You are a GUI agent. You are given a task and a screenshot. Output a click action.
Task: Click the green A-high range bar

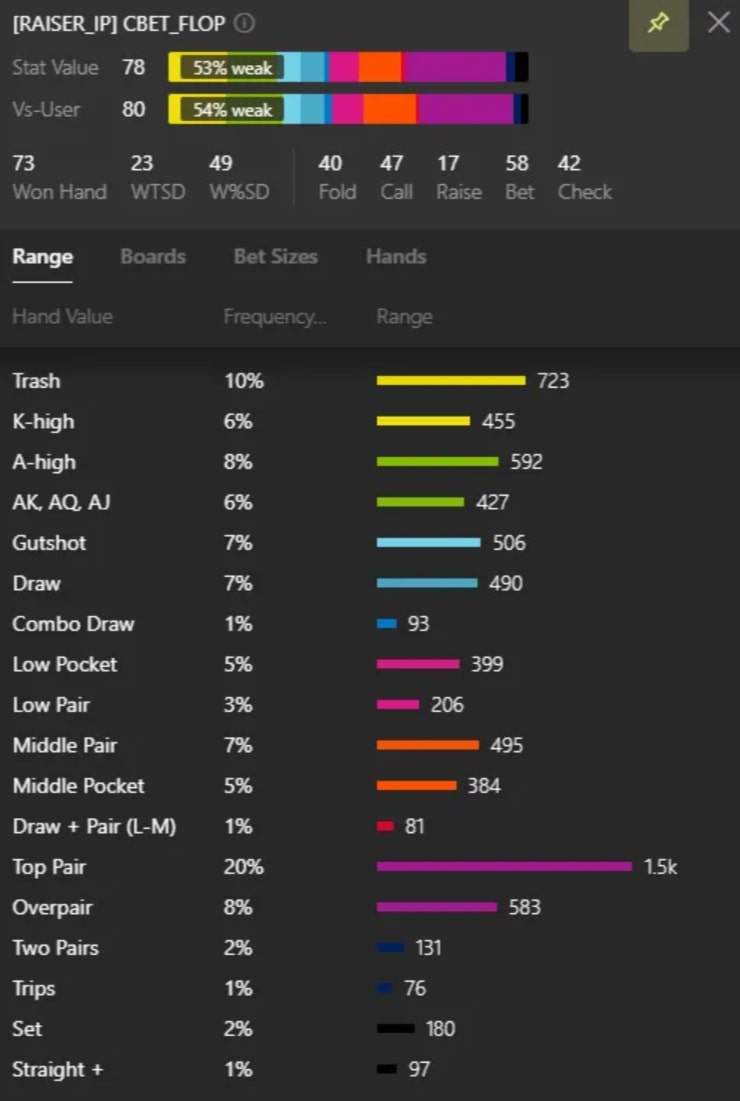(x=437, y=461)
